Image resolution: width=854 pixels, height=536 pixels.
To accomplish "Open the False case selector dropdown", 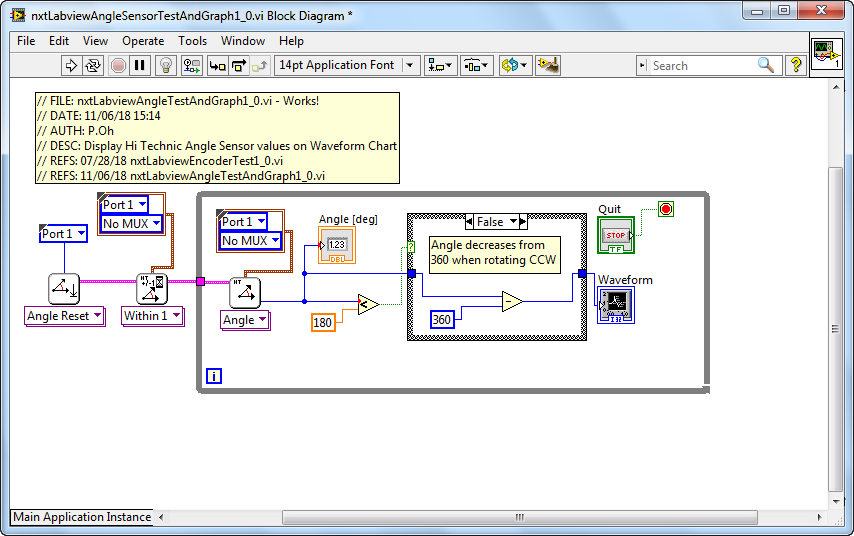I will coord(496,222).
